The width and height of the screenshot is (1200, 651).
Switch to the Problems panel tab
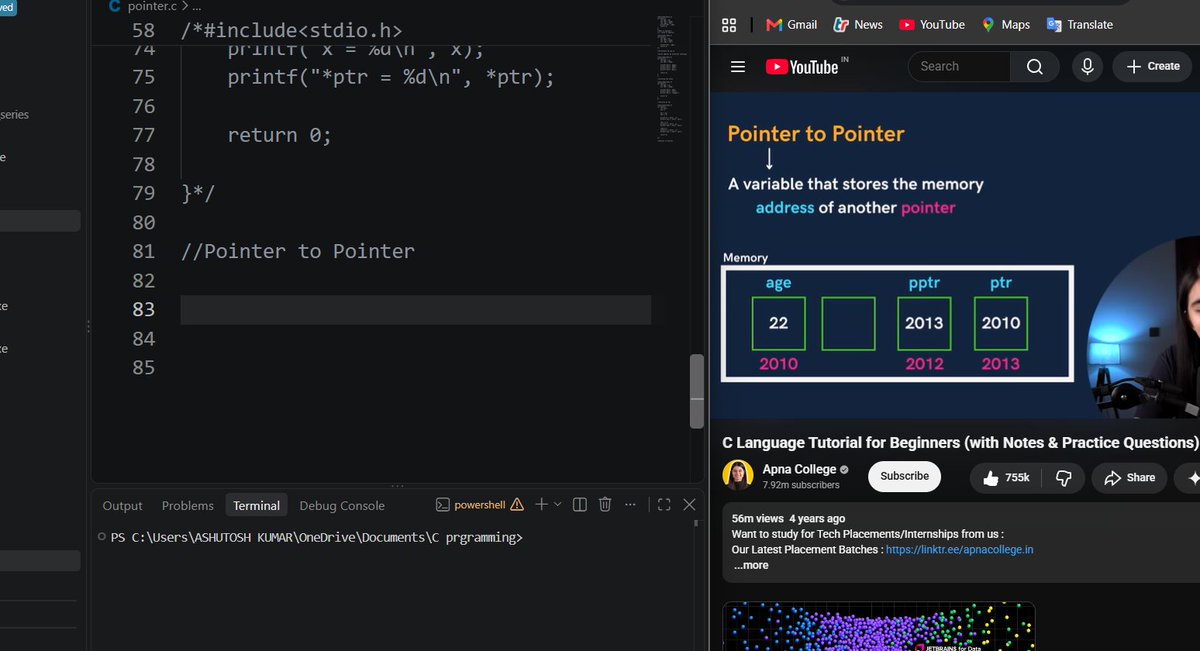[x=188, y=505]
